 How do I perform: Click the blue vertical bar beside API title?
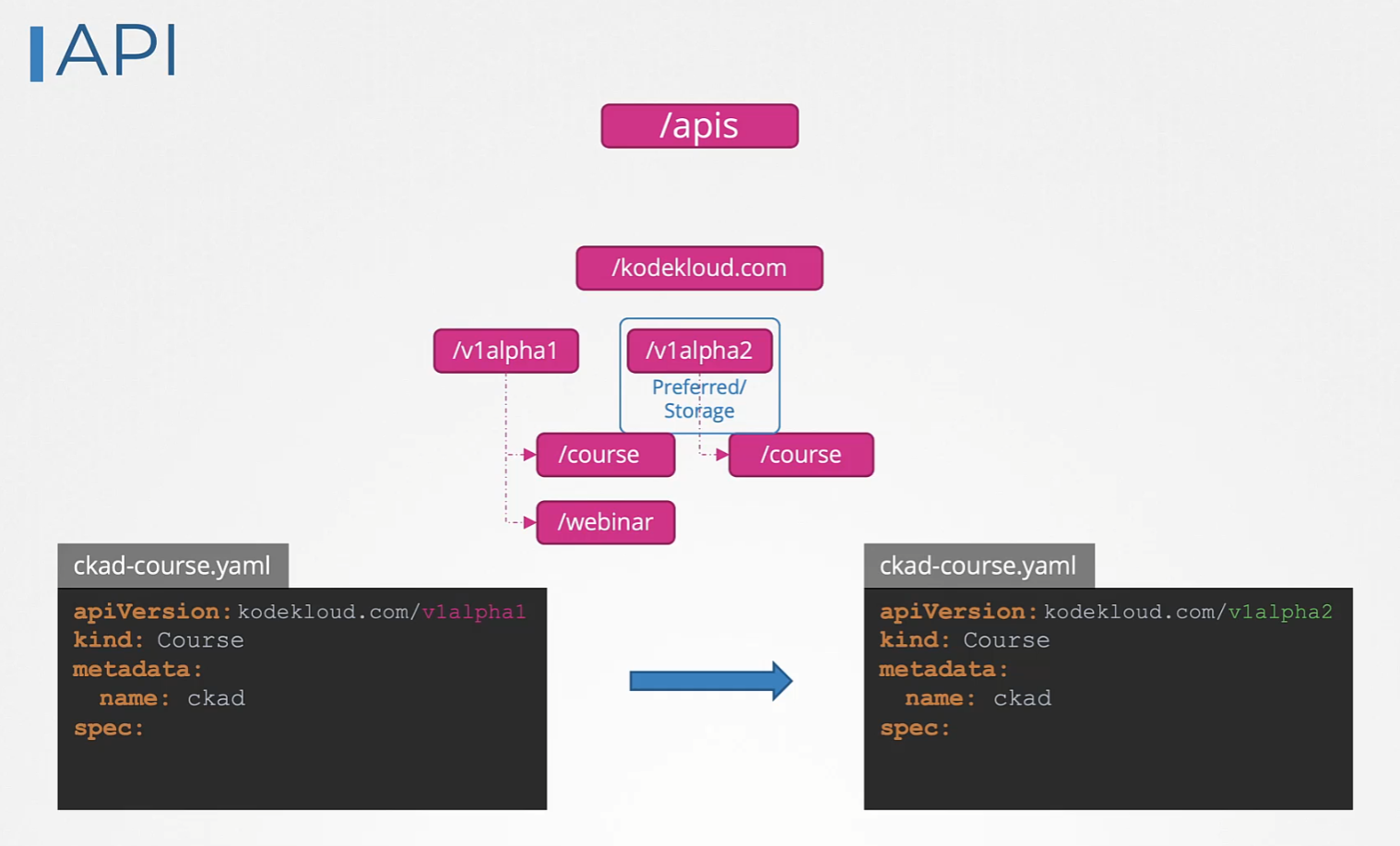[x=36, y=54]
